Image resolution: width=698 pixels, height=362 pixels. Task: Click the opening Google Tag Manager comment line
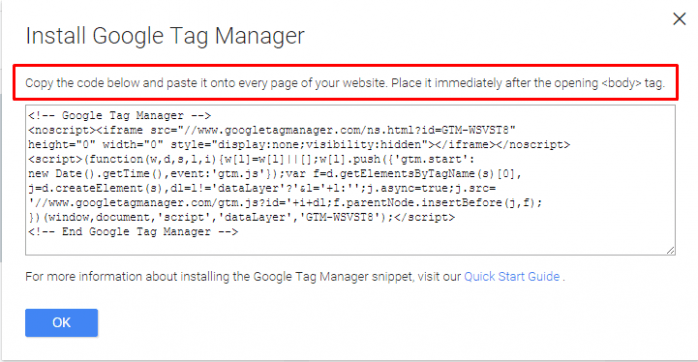tap(119, 116)
